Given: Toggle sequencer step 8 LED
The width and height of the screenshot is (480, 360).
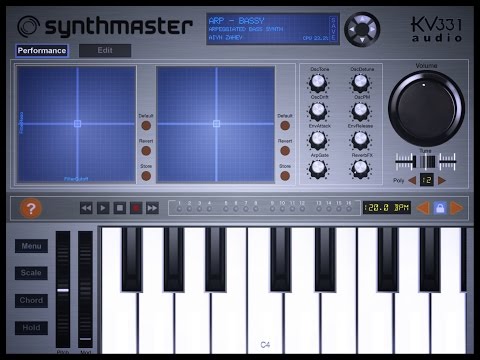Looking at the screenshot, I should [x=256, y=209].
